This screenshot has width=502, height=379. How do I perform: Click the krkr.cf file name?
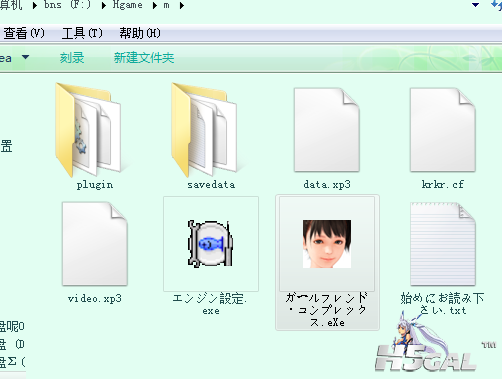[443, 184]
